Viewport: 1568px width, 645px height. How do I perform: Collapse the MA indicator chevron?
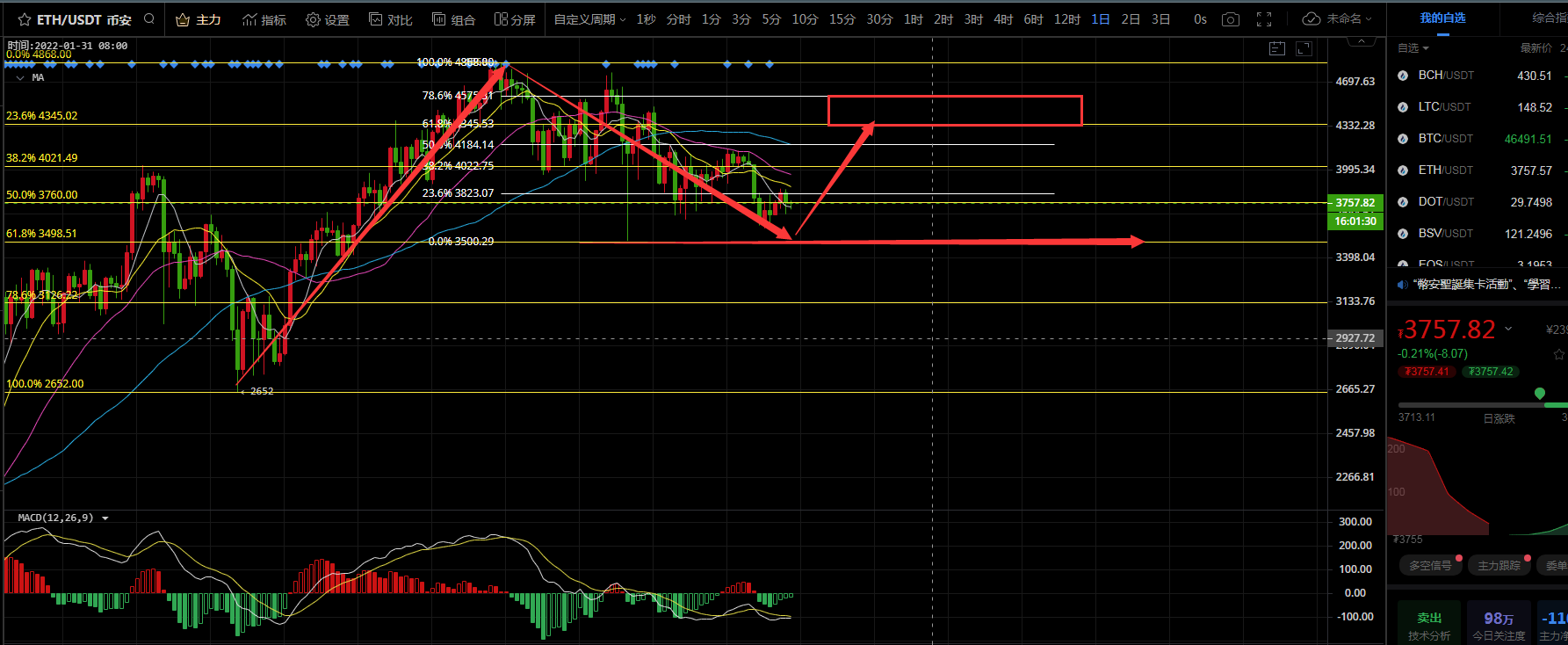(20, 78)
